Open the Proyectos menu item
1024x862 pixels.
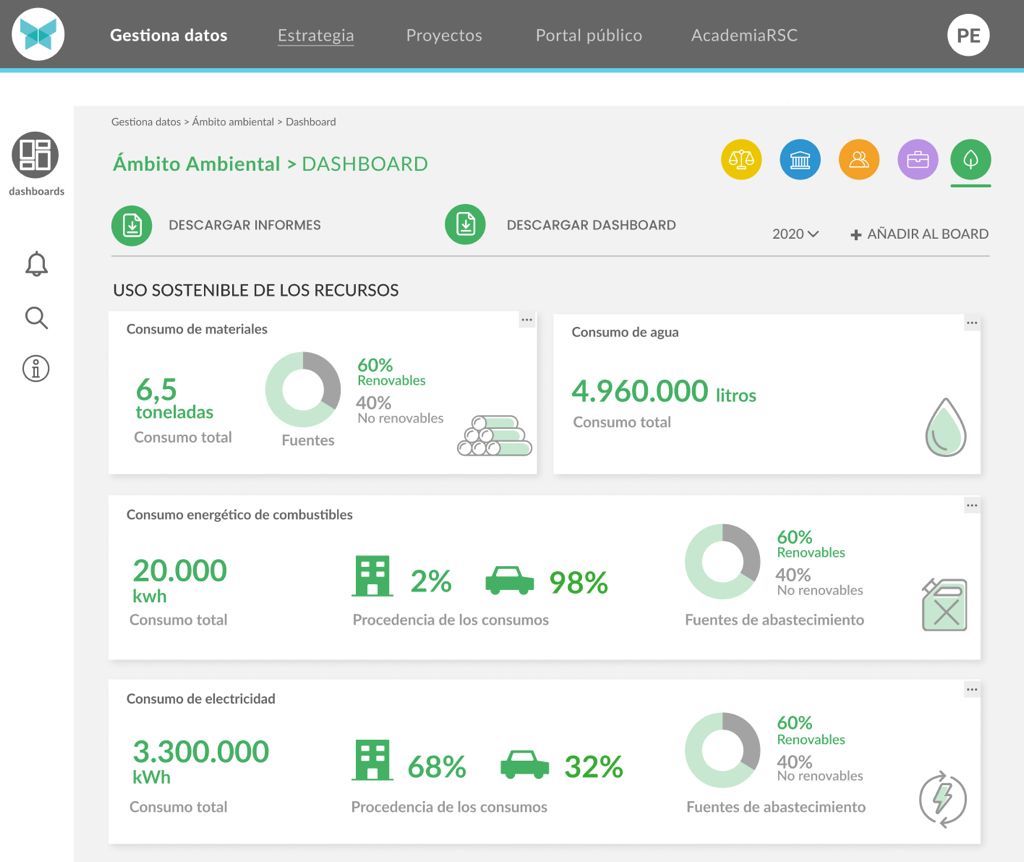click(x=444, y=35)
